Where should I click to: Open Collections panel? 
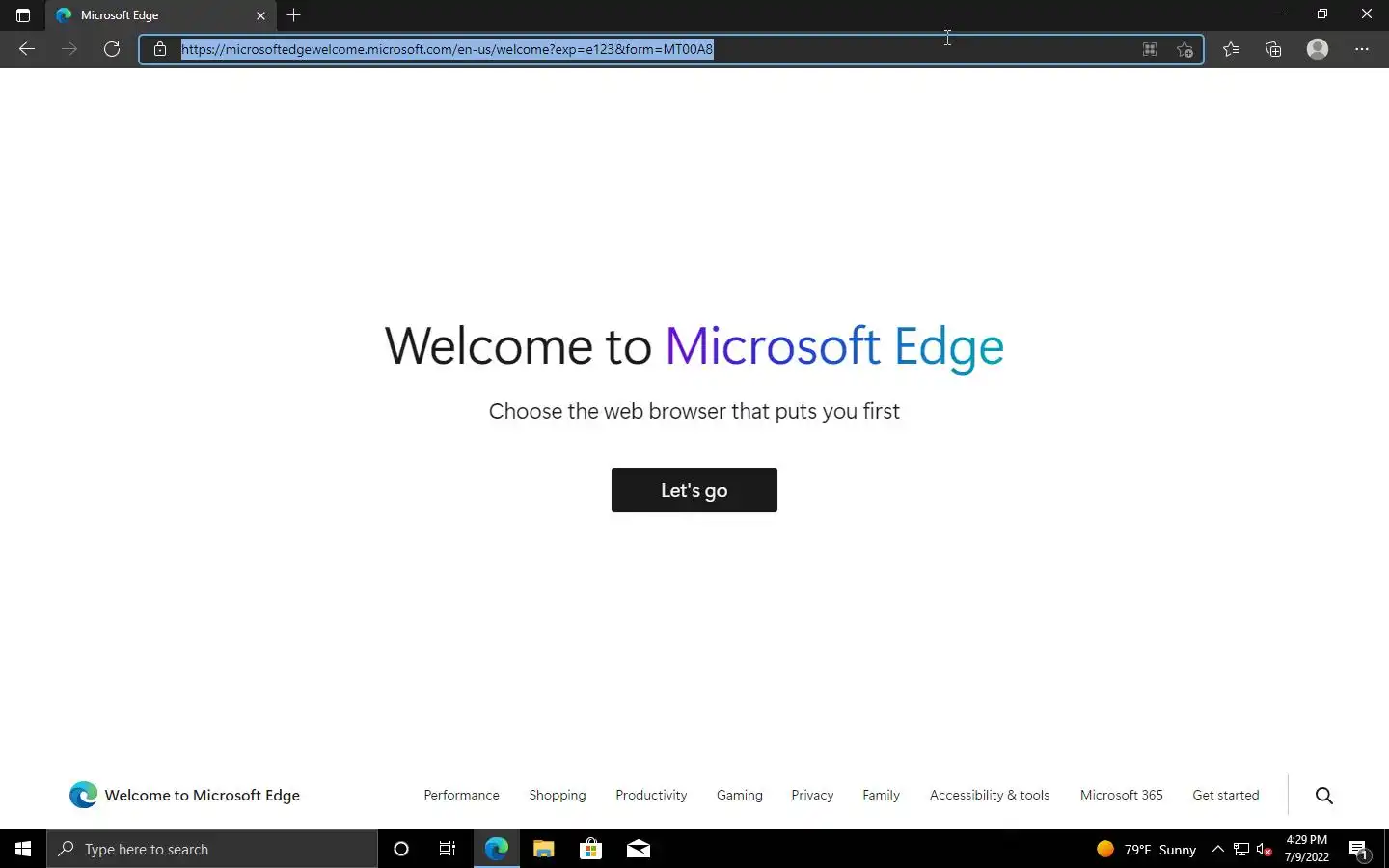pyautogui.click(x=1273, y=49)
